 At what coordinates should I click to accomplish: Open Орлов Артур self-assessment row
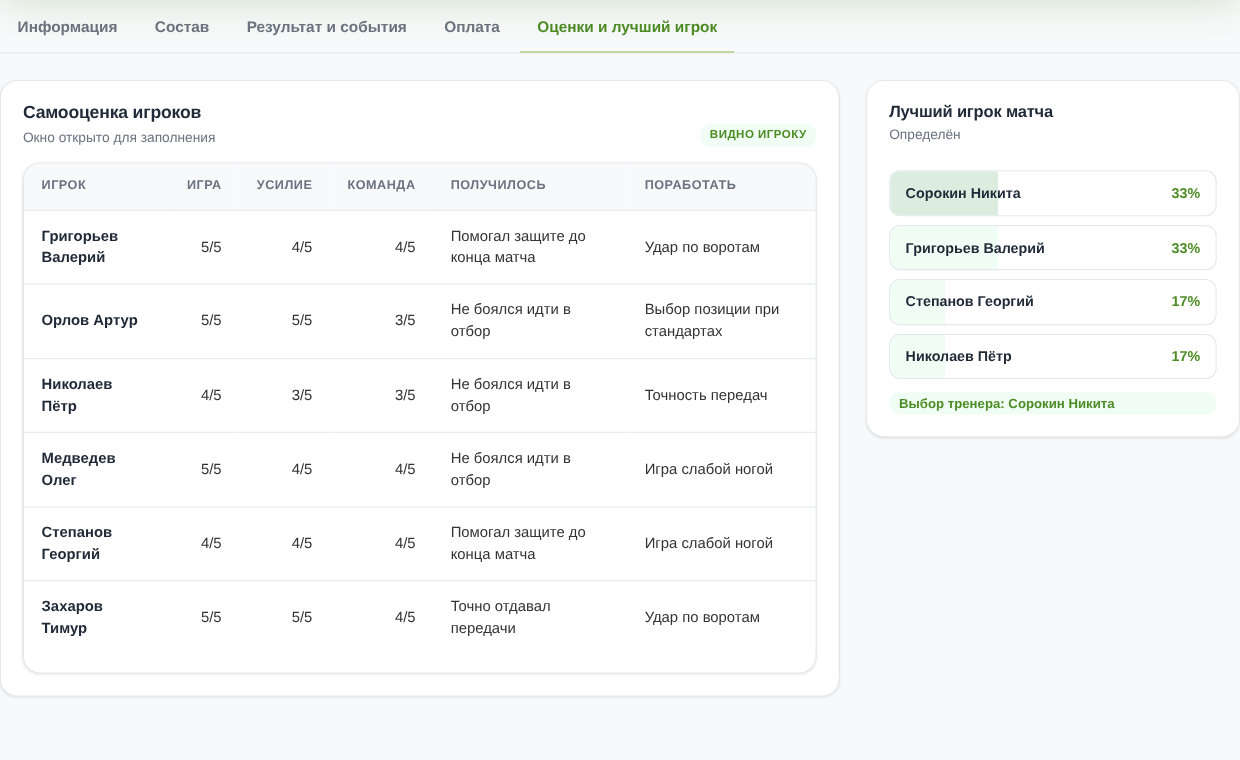[x=420, y=321]
